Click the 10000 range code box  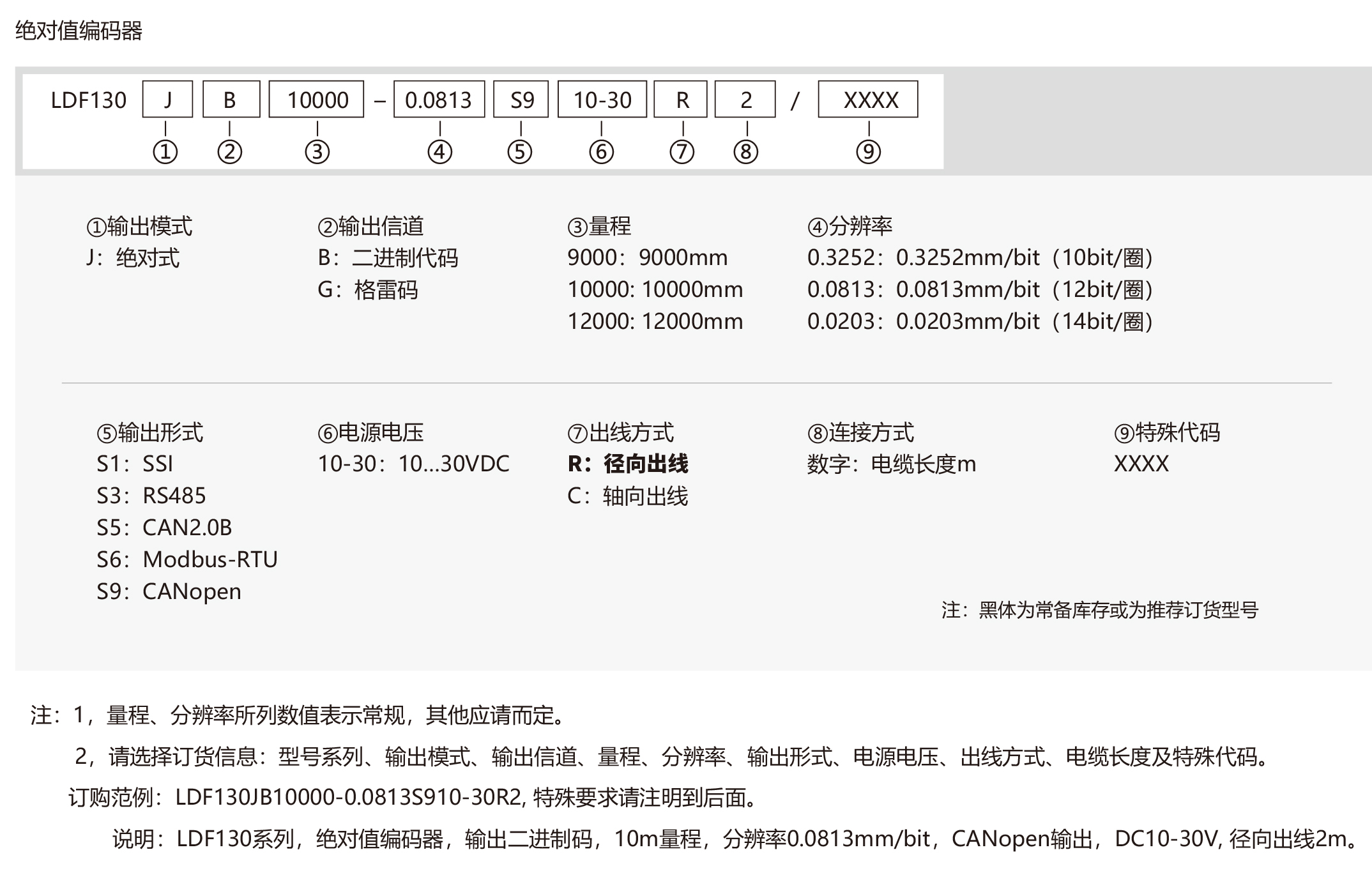[x=317, y=100]
